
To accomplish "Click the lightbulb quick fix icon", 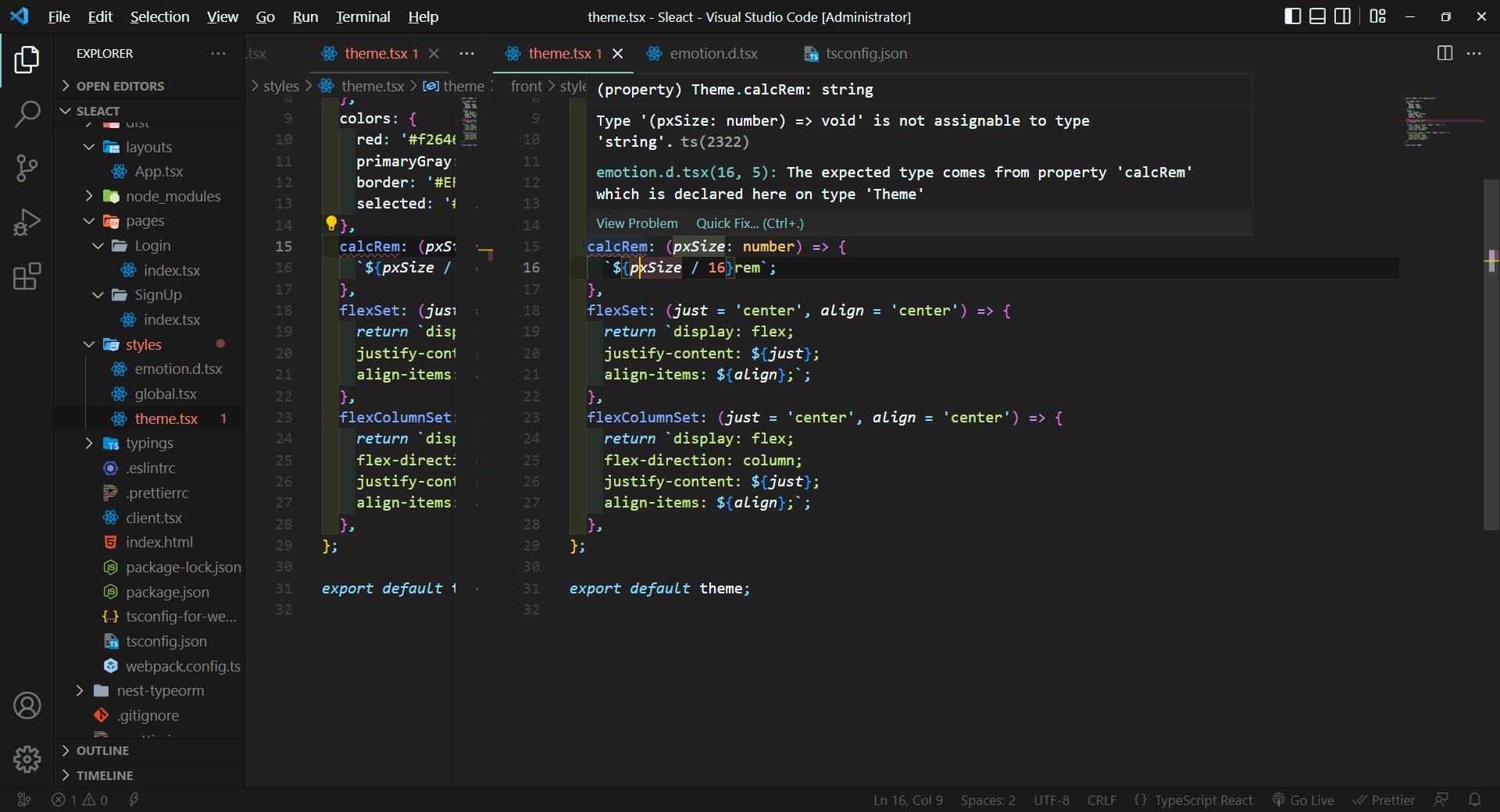I will coord(331,224).
